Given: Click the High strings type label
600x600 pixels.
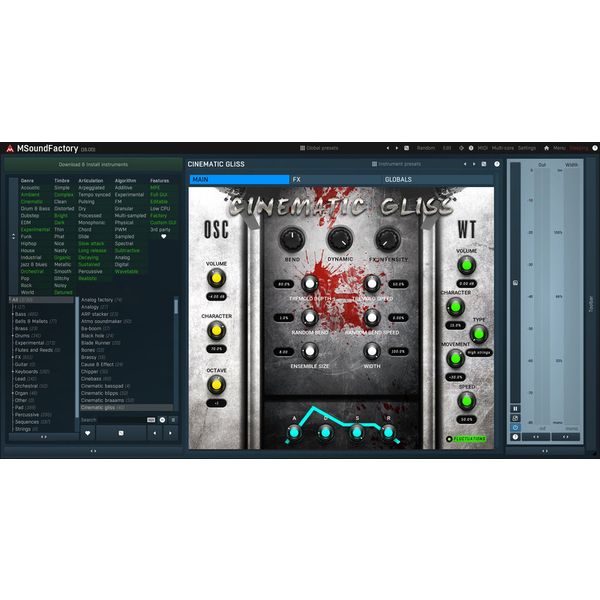Looking at the screenshot, I should (x=479, y=352).
